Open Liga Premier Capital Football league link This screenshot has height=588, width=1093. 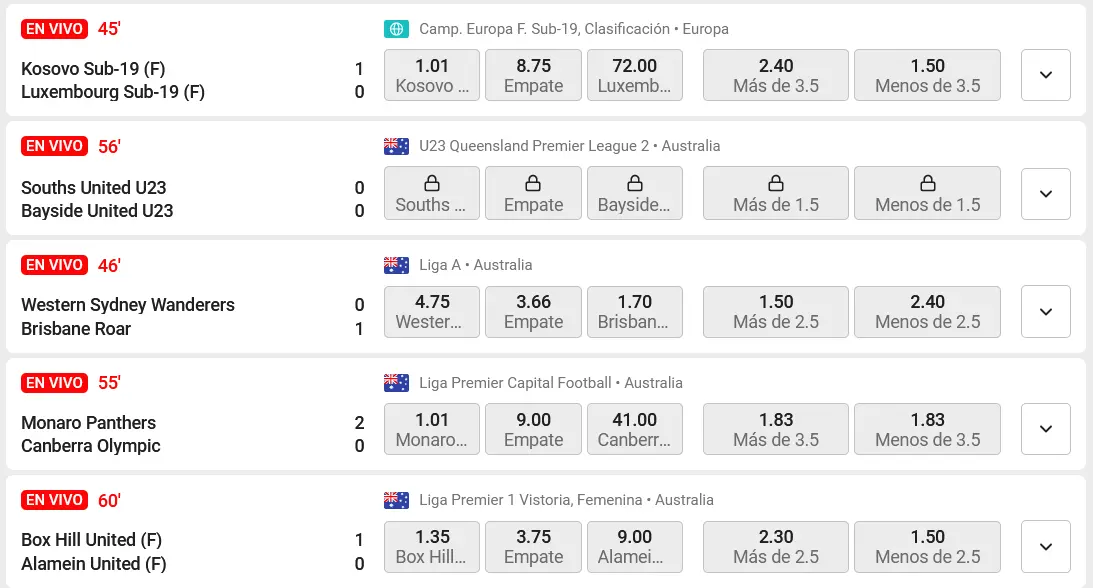pos(515,383)
